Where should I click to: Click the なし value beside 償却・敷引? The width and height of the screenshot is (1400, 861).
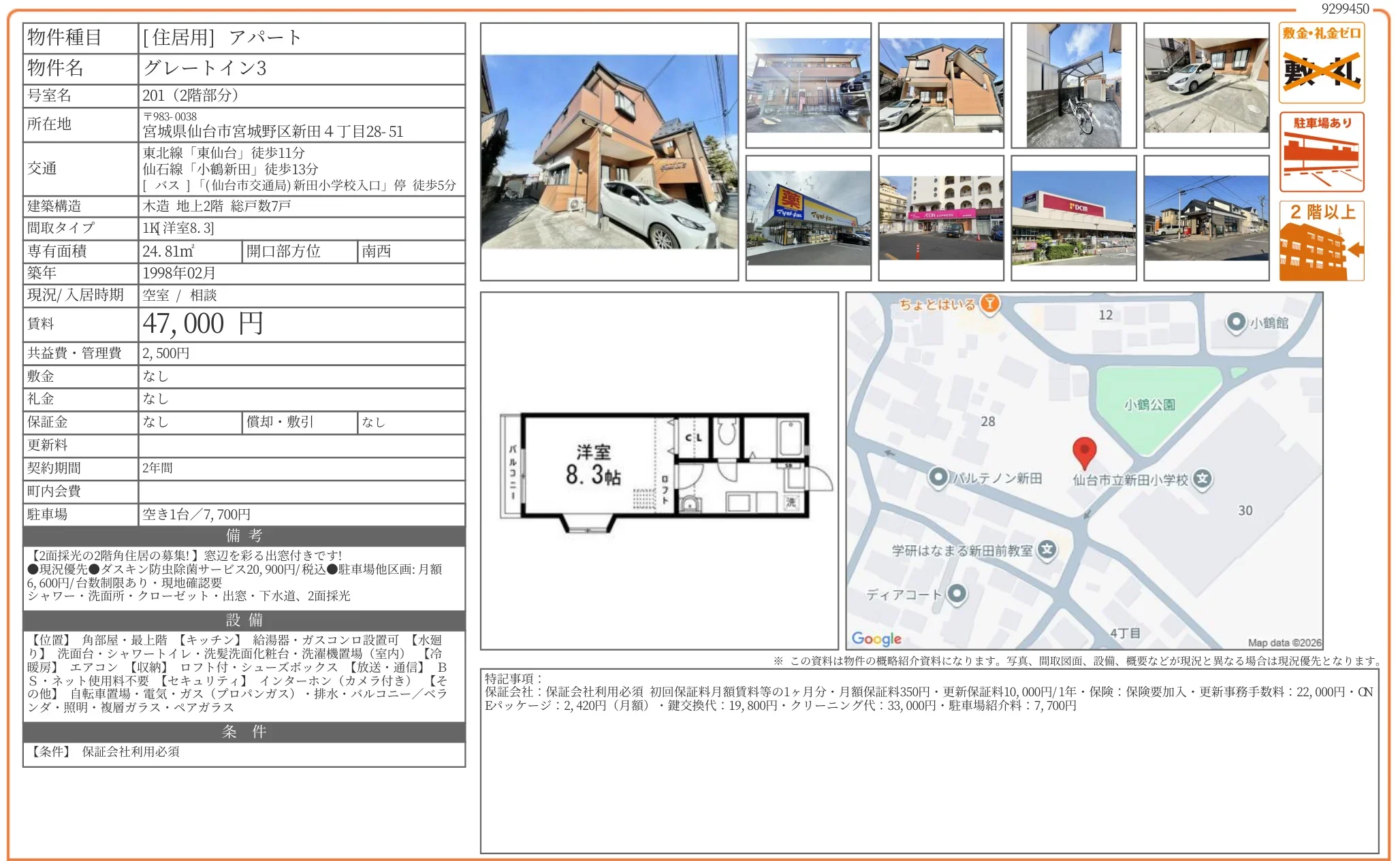(373, 423)
